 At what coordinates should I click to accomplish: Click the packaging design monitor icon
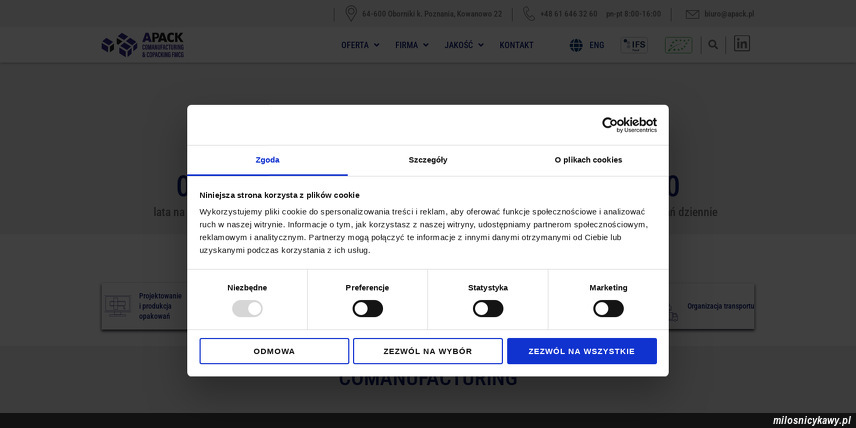[x=118, y=306]
